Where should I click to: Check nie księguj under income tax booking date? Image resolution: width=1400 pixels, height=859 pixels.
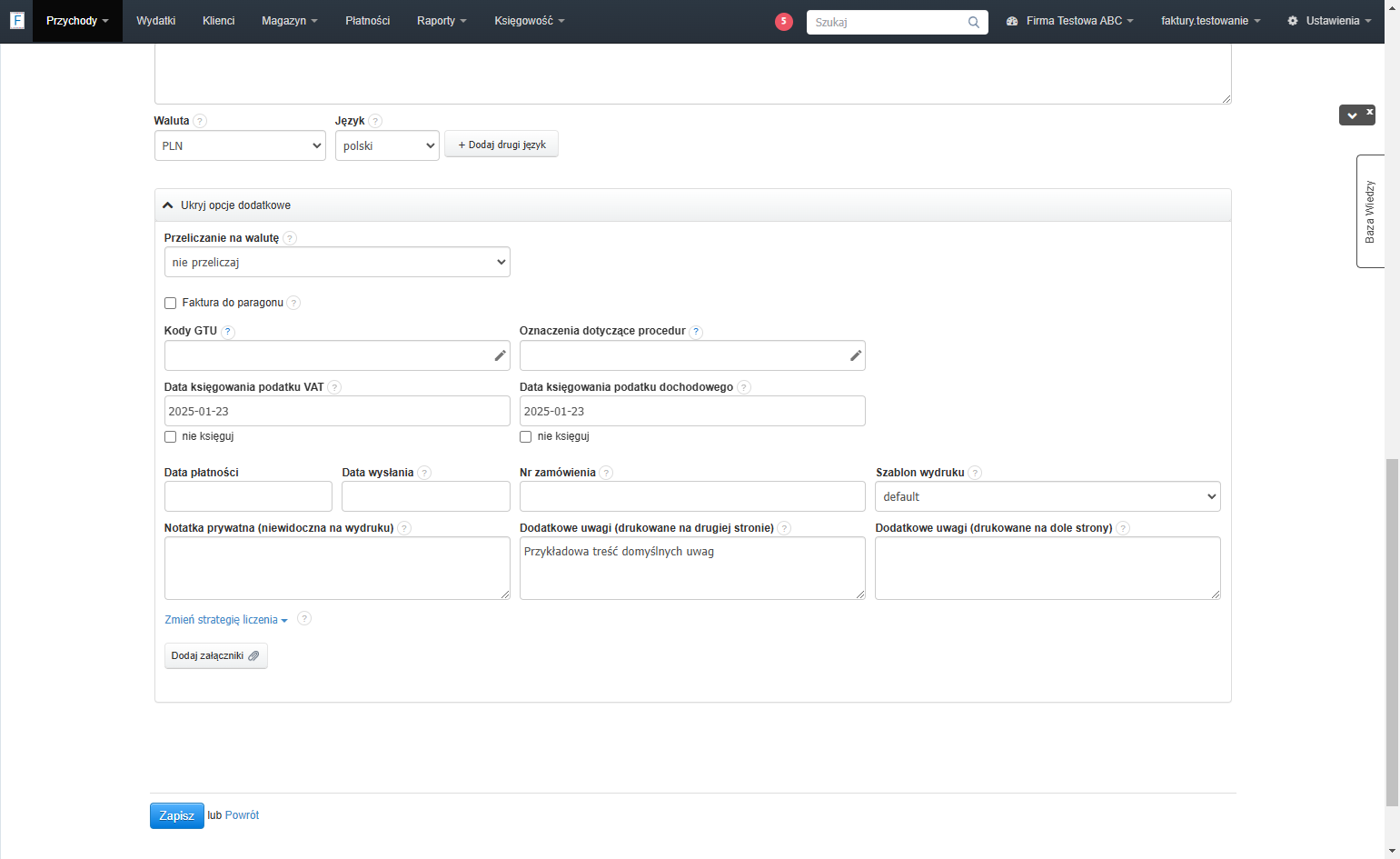[525, 437]
